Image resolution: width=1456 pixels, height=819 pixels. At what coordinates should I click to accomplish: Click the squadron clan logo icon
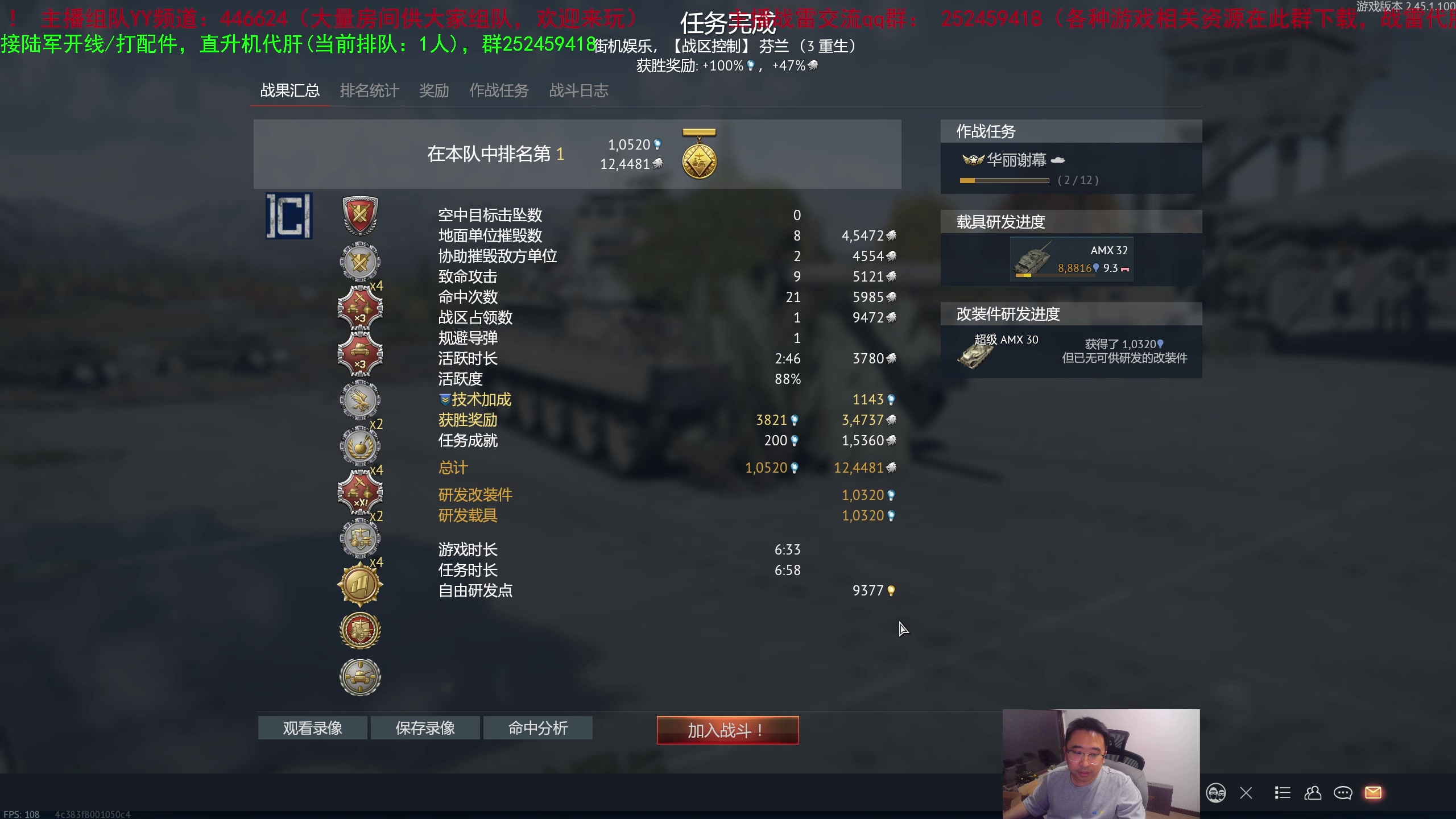289,216
